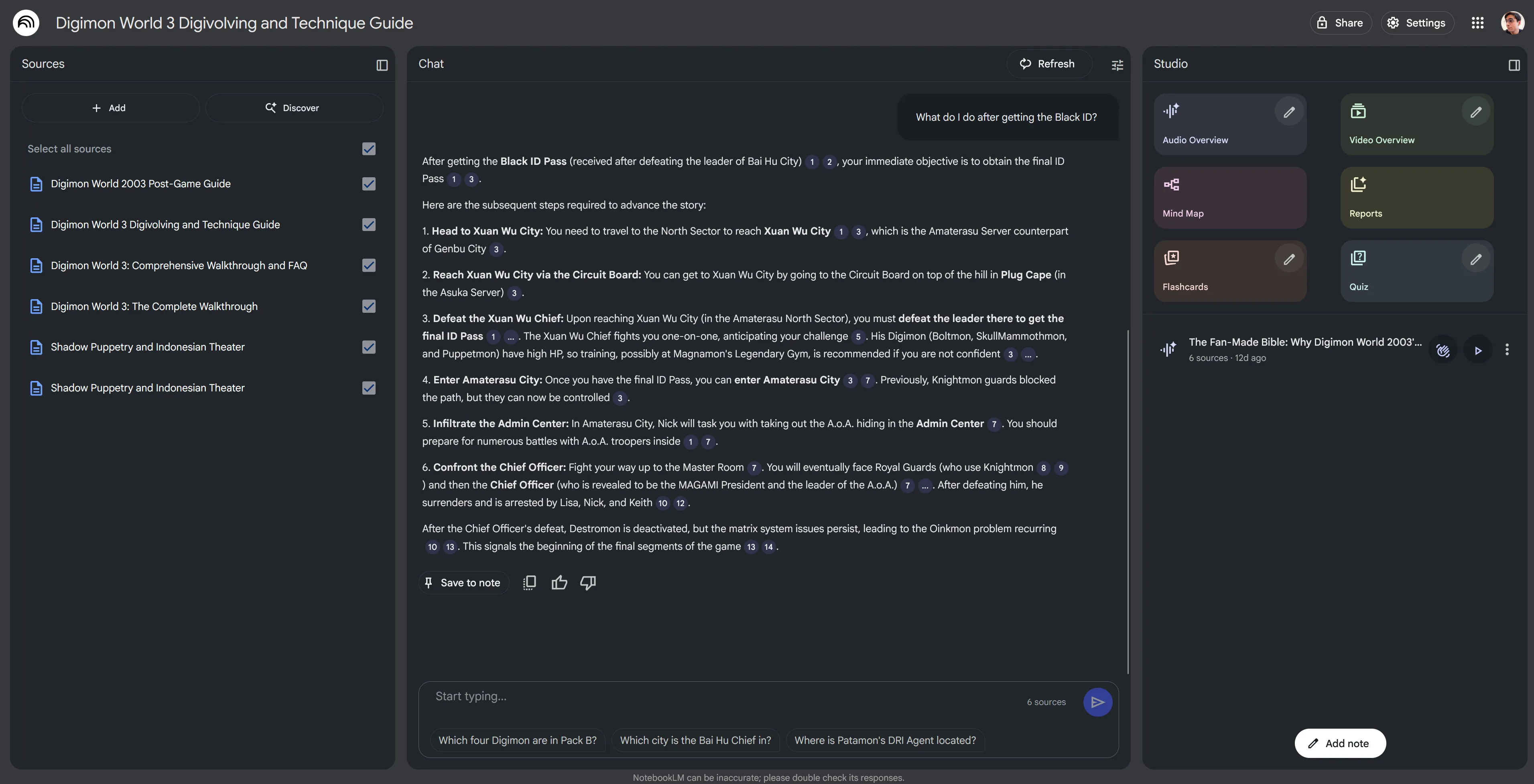Open chat configuration sliders

[1117, 65]
